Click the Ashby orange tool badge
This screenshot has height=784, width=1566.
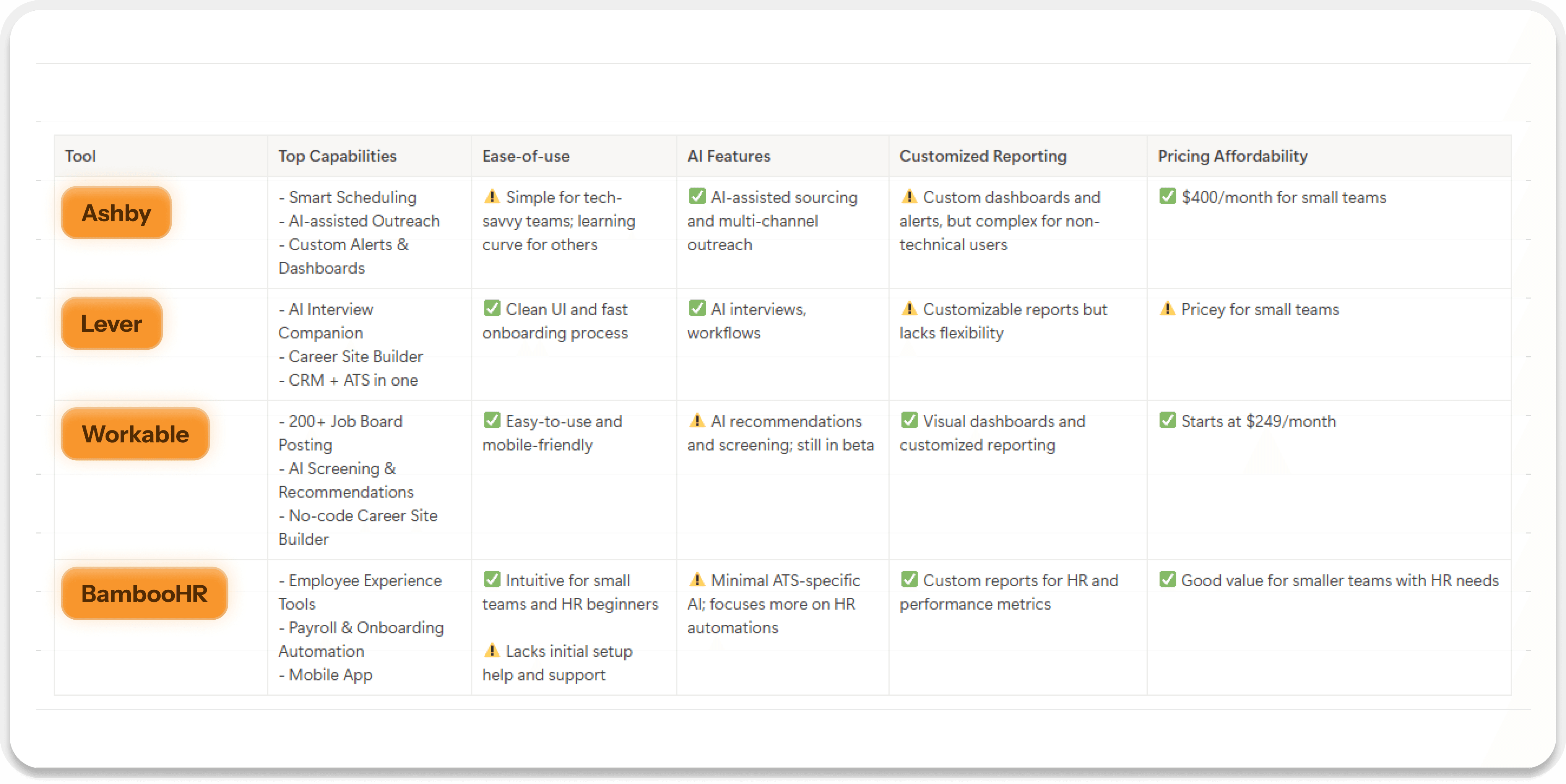pos(115,213)
